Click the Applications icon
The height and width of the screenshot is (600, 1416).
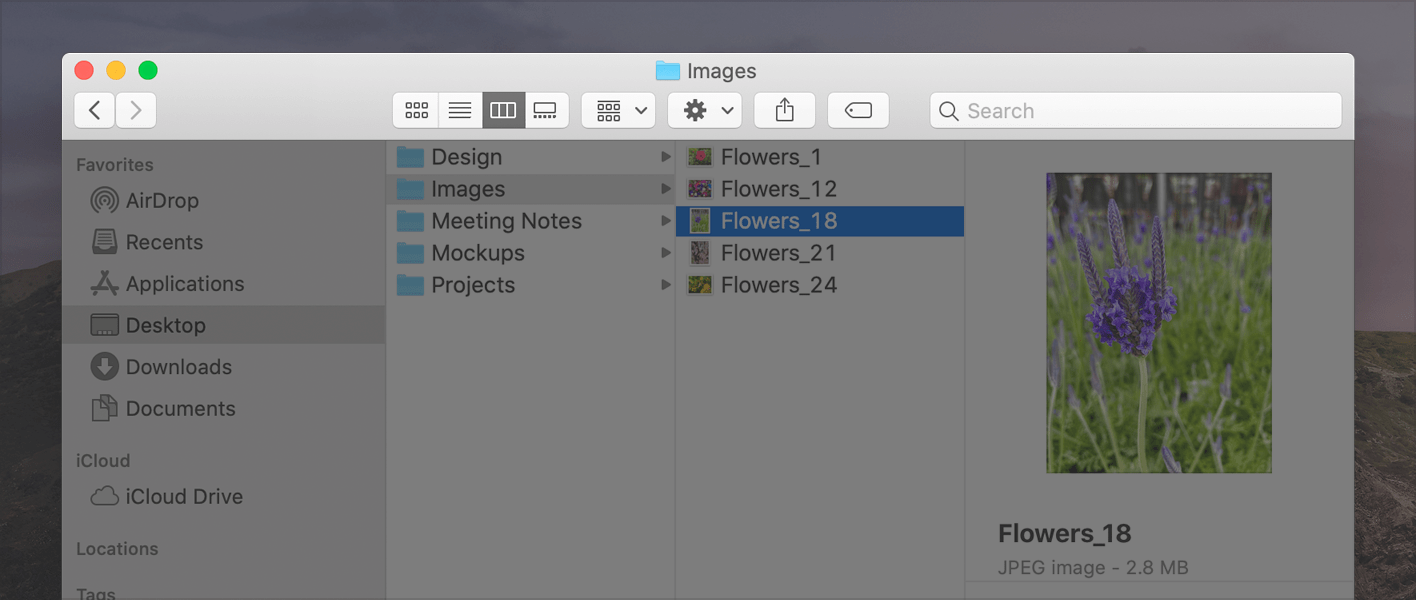tap(104, 284)
